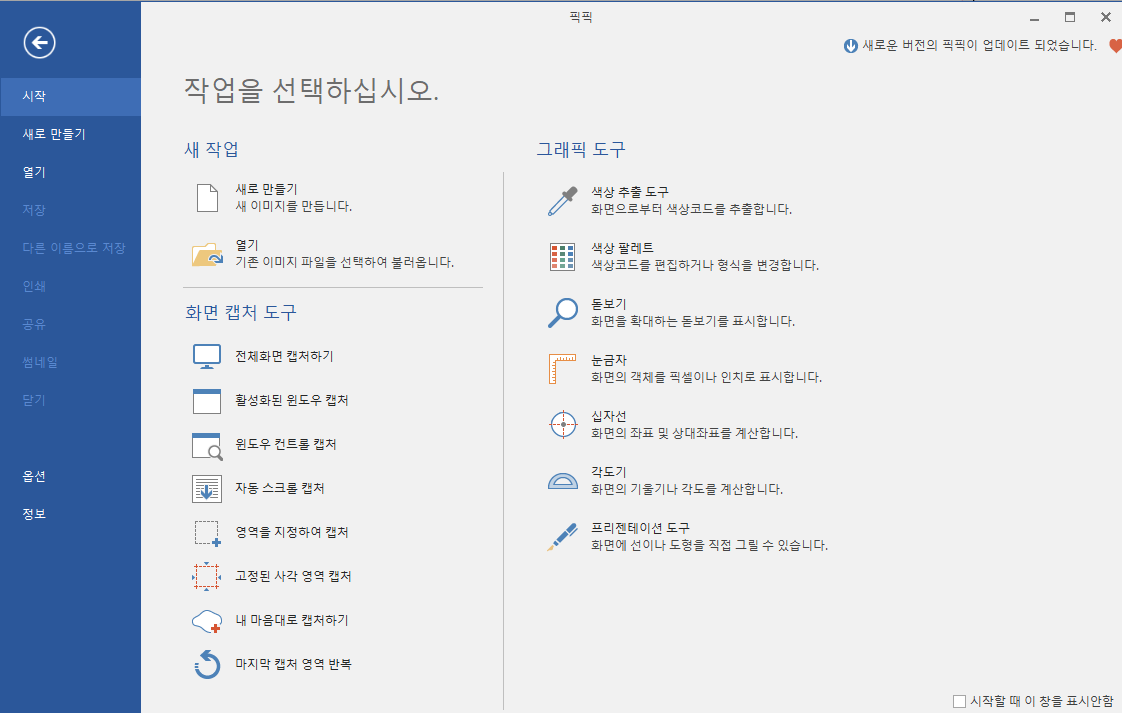The height and width of the screenshot is (713, 1122).
Task: Click the 윈도우 컨트롤 캡처 label
Action: click(286, 445)
